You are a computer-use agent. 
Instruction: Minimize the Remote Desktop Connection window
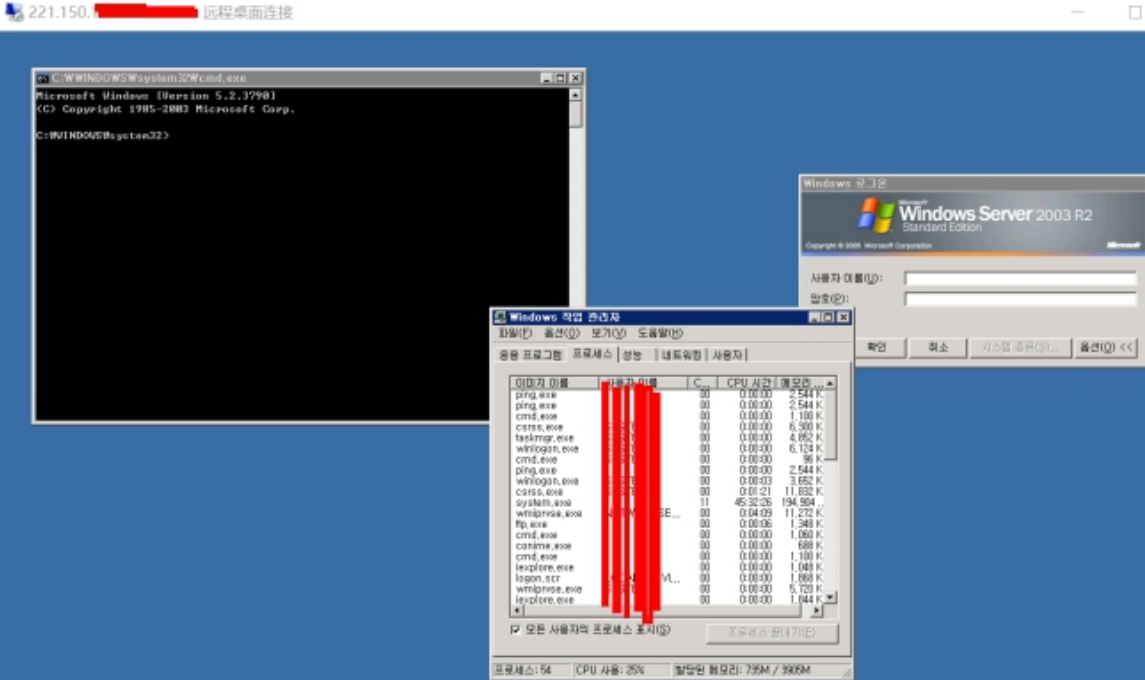(x=1078, y=12)
